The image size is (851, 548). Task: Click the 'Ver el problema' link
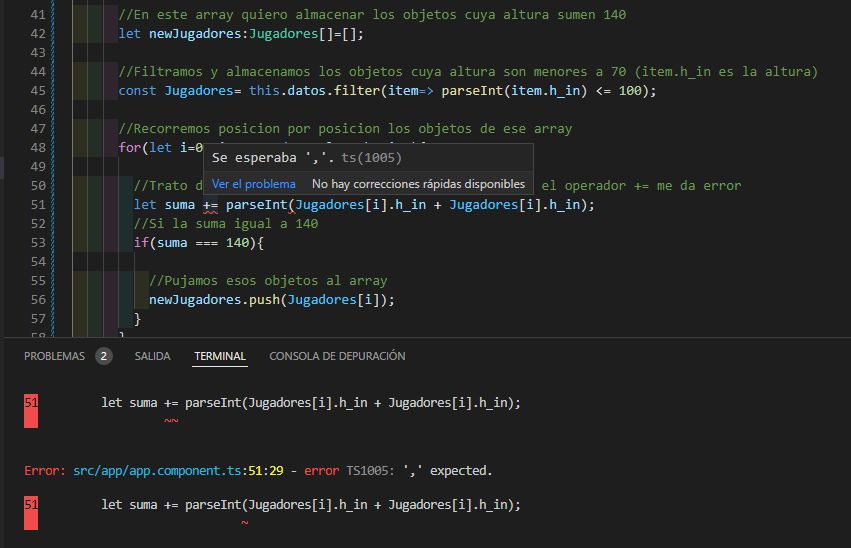point(253,184)
